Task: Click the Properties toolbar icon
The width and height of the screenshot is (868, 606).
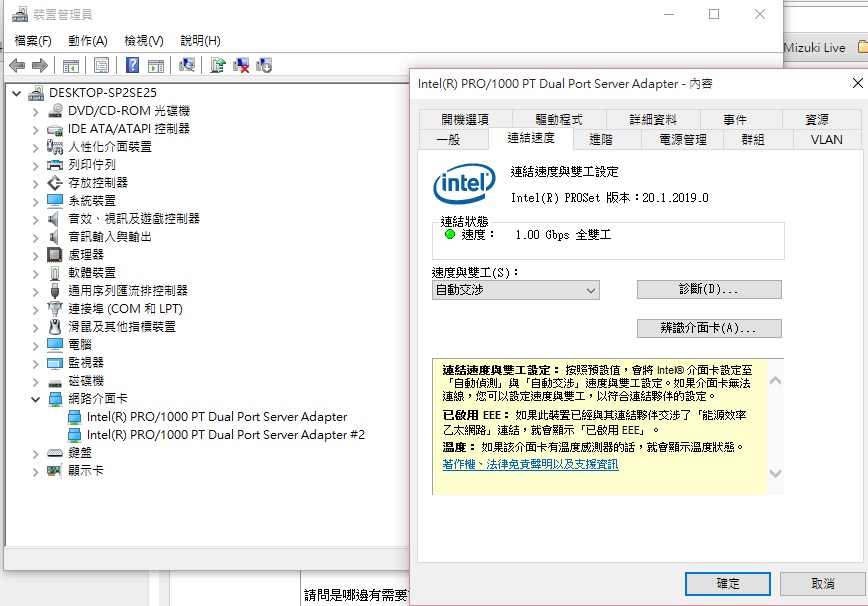Action: pos(101,66)
